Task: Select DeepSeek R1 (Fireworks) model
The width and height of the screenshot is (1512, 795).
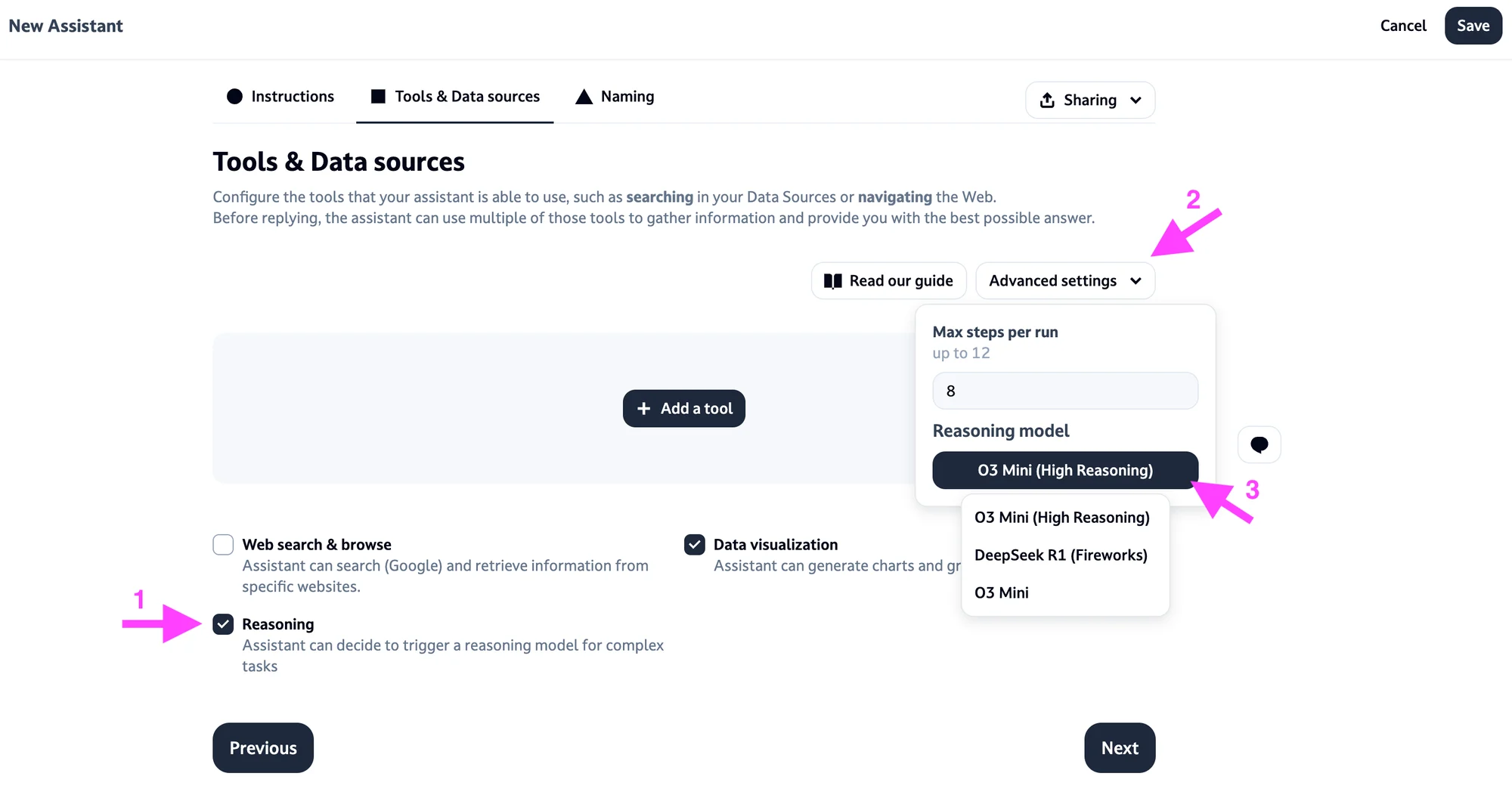Action: tap(1061, 555)
